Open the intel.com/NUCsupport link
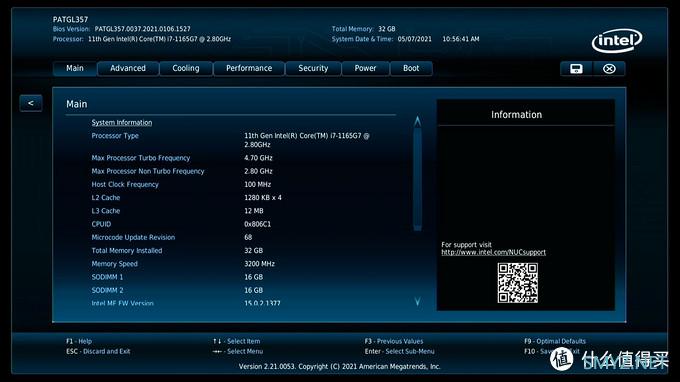The height and width of the screenshot is (382, 680). (494, 252)
